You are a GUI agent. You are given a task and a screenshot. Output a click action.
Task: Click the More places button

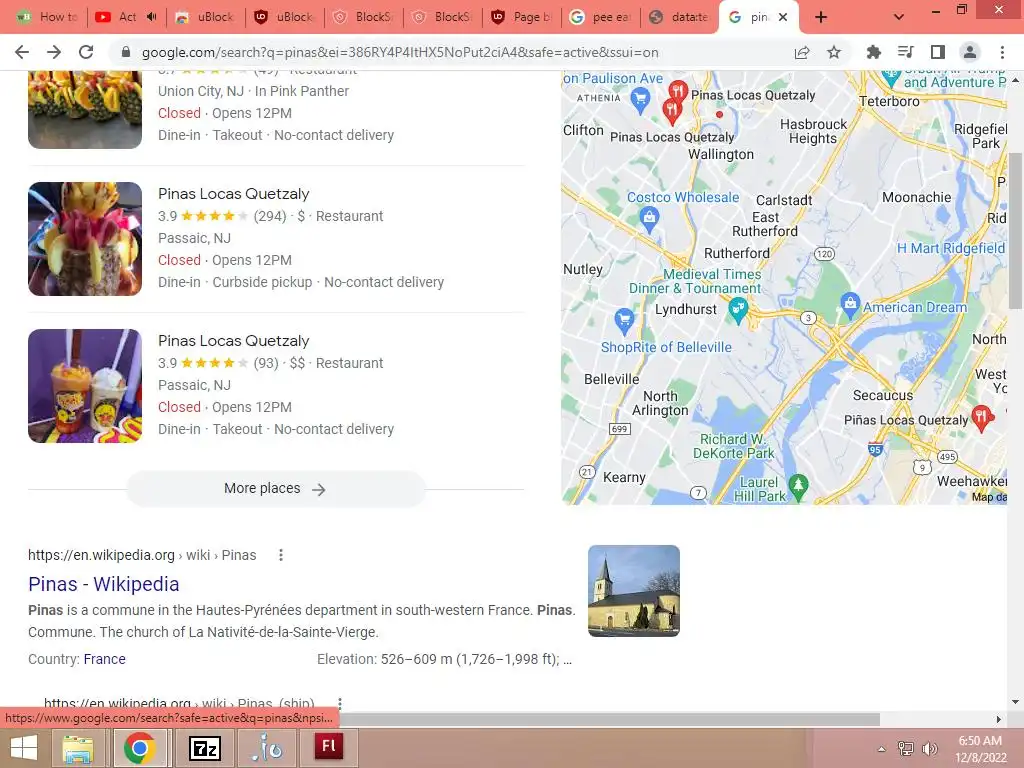click(x=276, y=488)
